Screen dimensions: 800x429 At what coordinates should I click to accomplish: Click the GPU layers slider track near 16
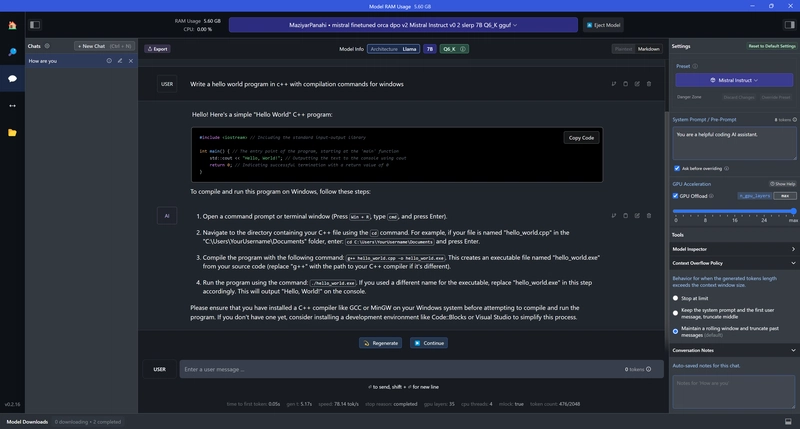tap(735, 211)
